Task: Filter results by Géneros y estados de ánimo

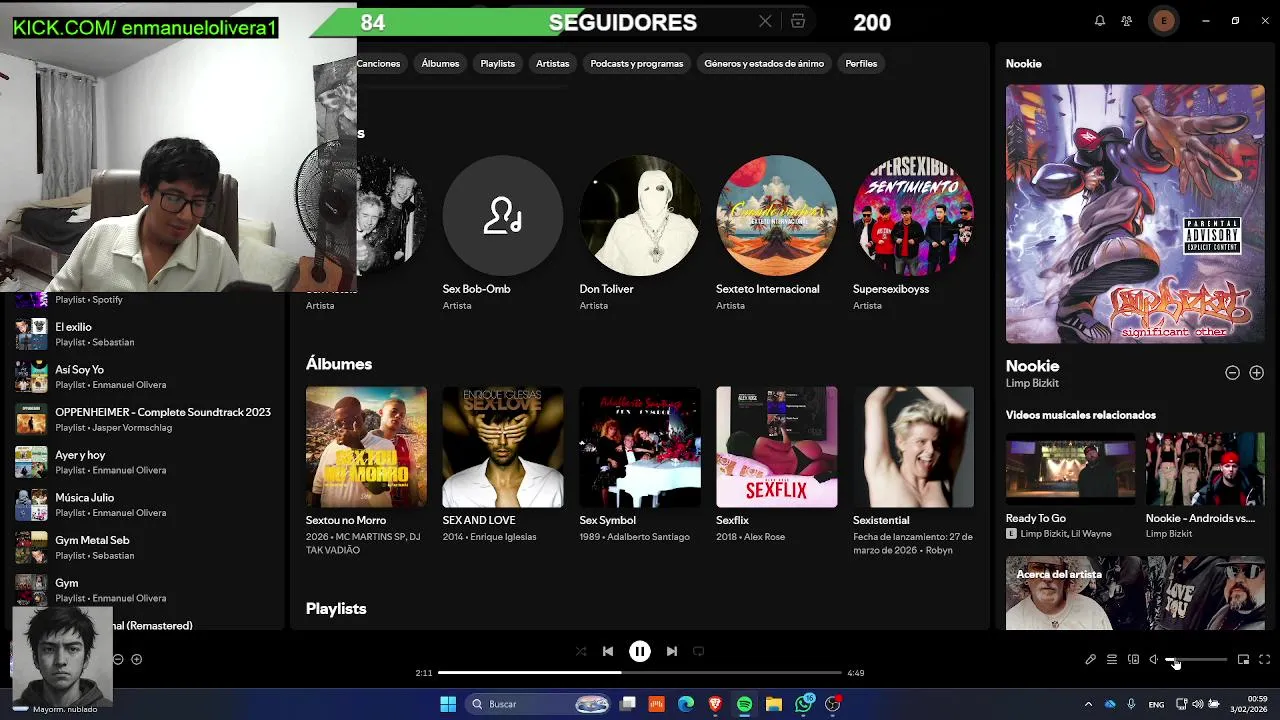Action: [764, 63]
